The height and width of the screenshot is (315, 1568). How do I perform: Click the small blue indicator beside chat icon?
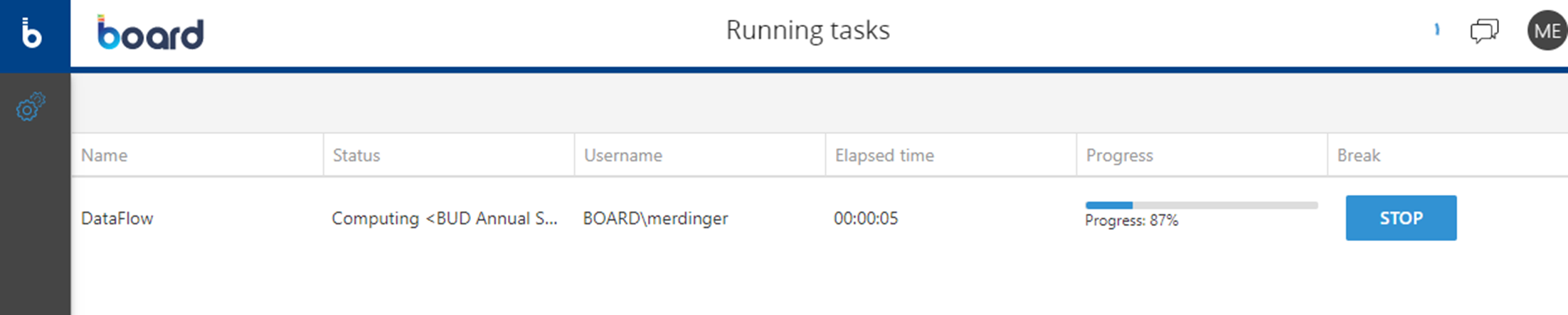click(x=1437, y=30)
